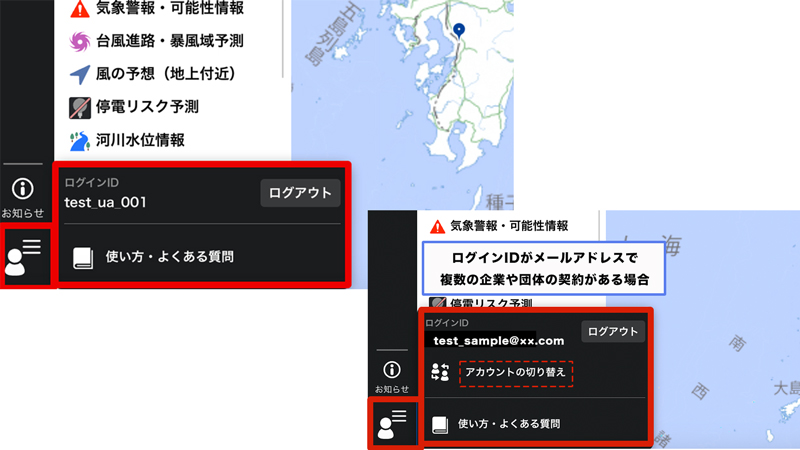
Task: Click the ログインID label in right panel
Action: (x=447, y=322)
